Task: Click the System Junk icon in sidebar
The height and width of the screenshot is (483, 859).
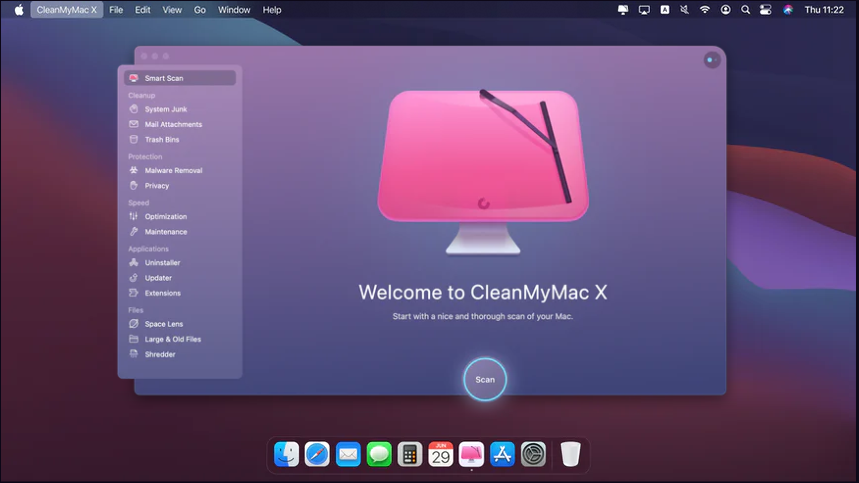Action: (x=134, y=109)
